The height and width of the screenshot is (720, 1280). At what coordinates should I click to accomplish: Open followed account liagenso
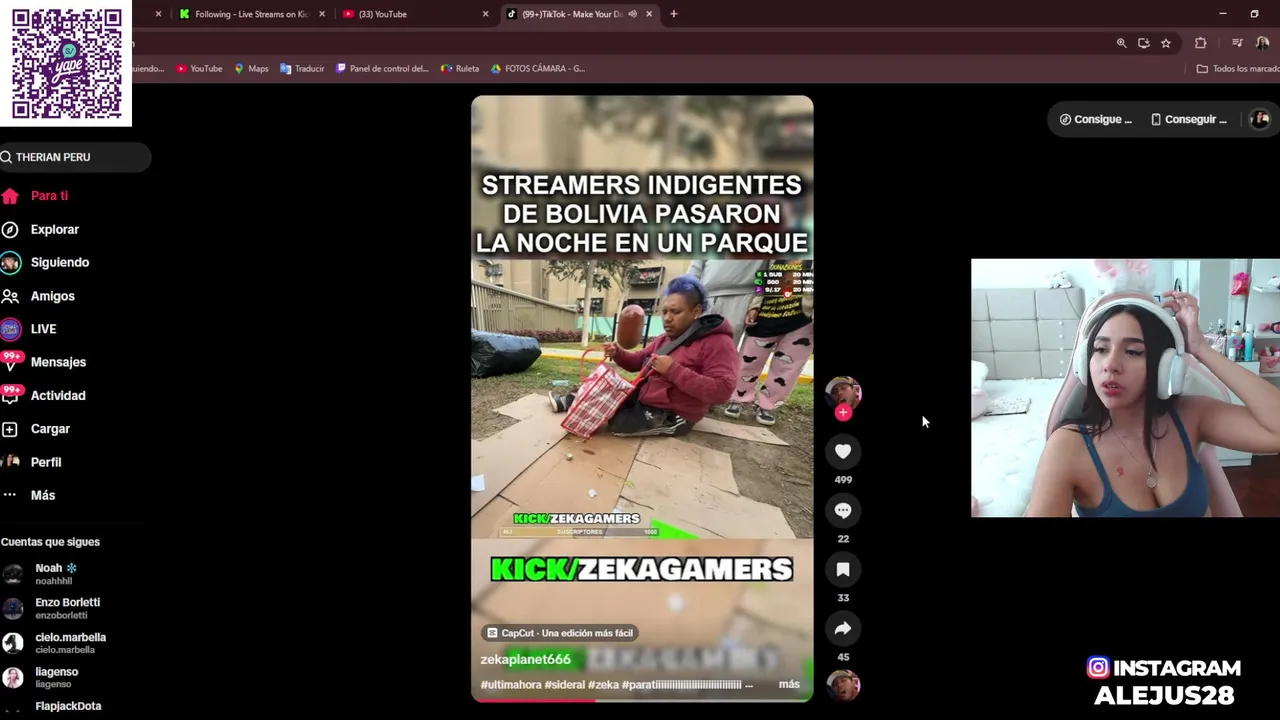56,678
